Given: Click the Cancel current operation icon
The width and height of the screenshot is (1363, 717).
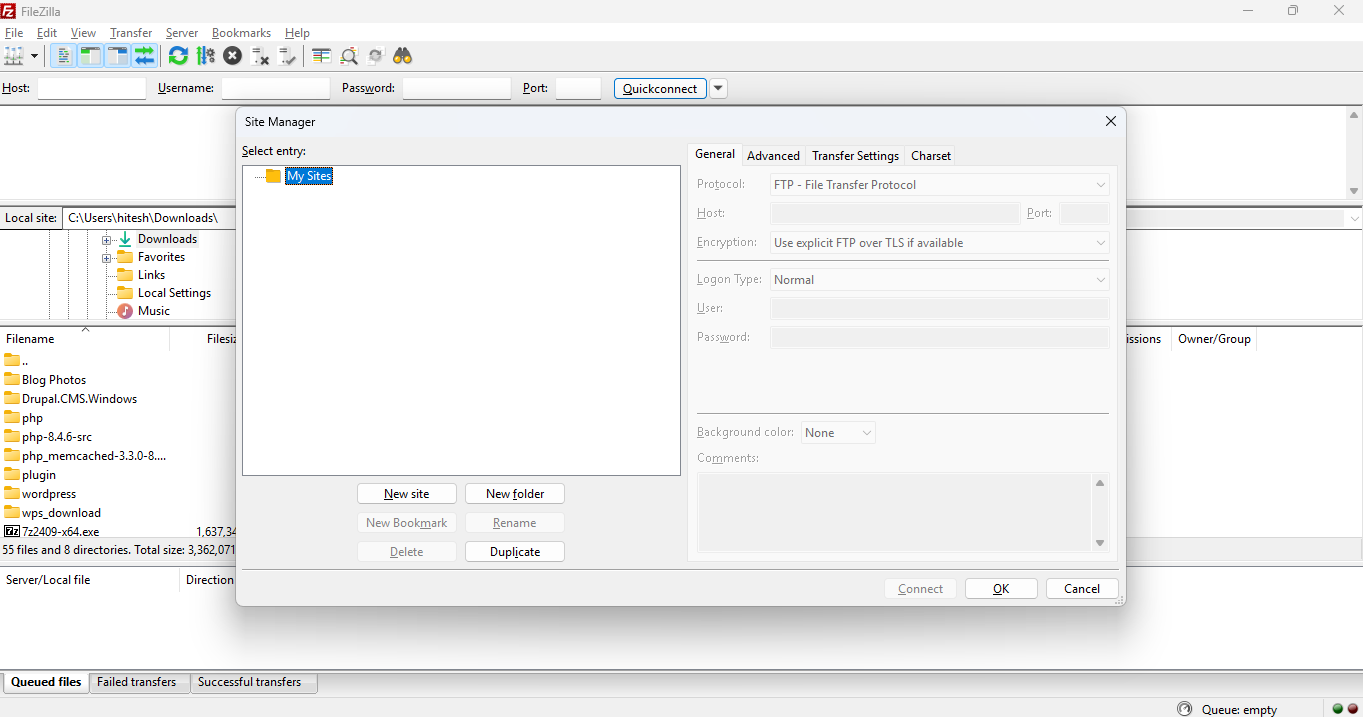Looking at the screenshot, I should (x=232, y=56).
